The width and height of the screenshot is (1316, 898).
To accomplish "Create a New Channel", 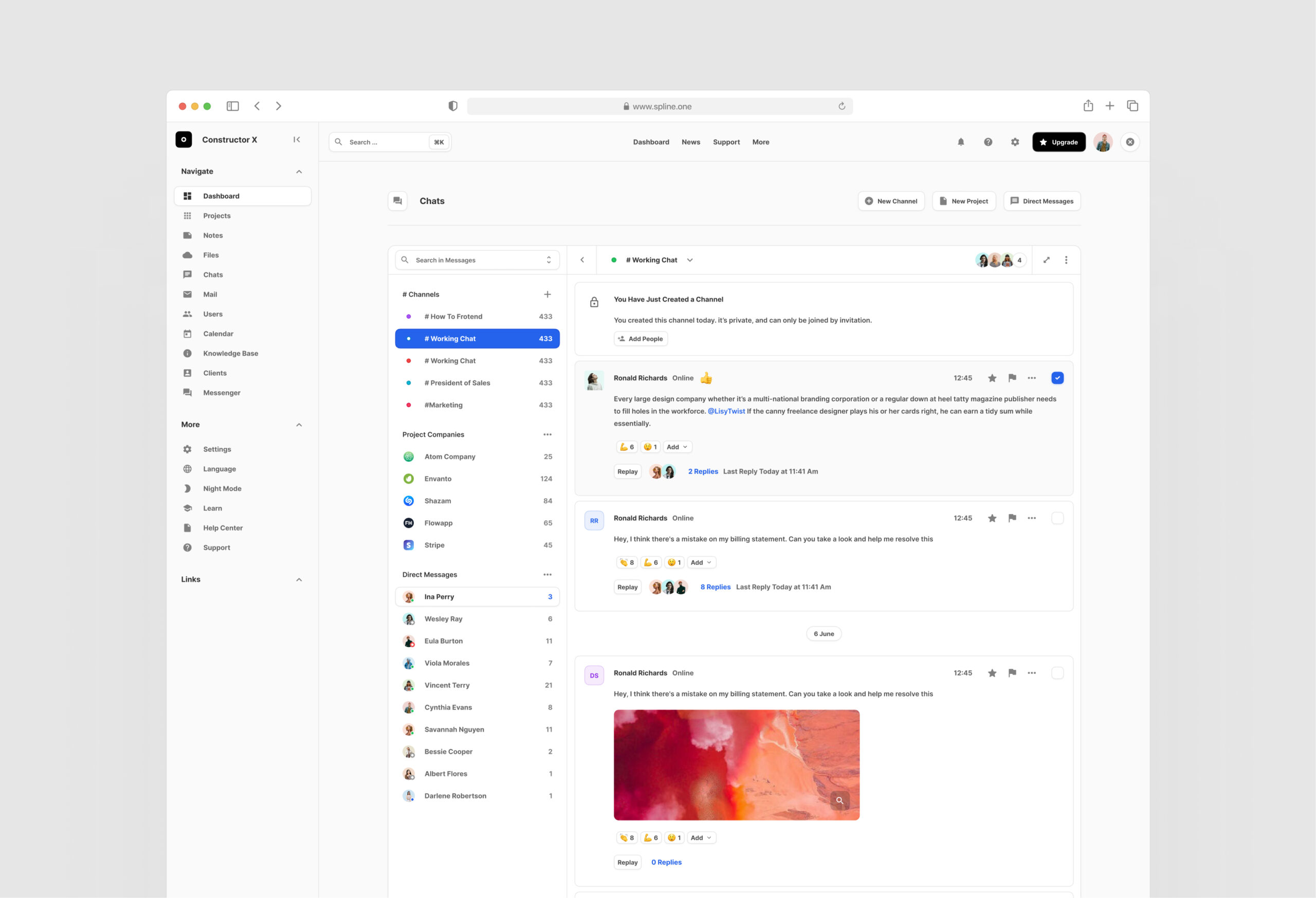I will 891,201.
